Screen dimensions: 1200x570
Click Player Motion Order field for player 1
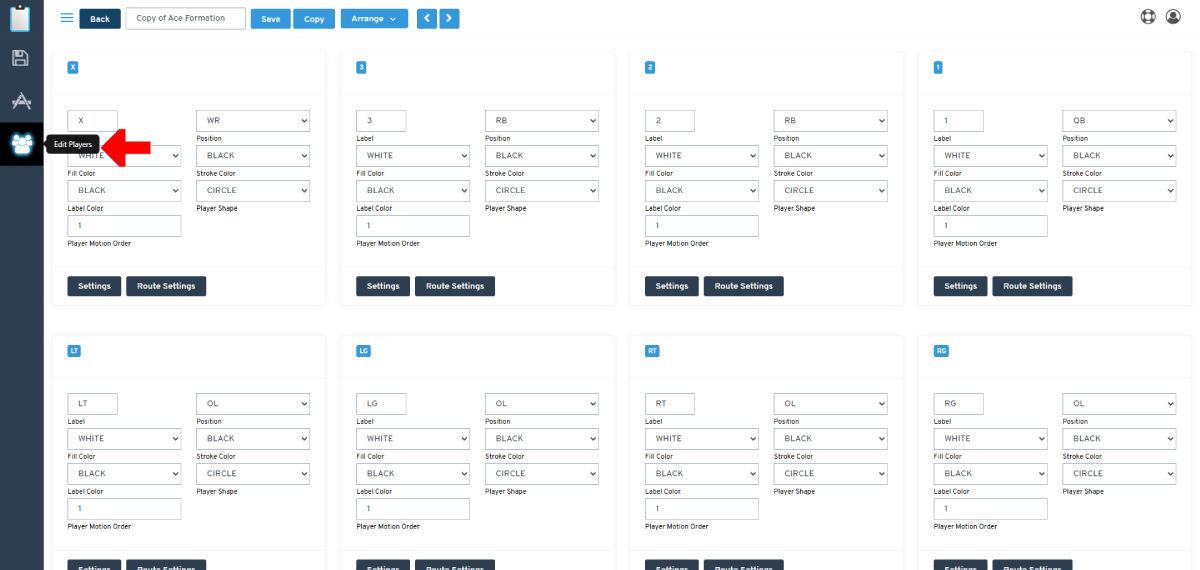[991, 226]
